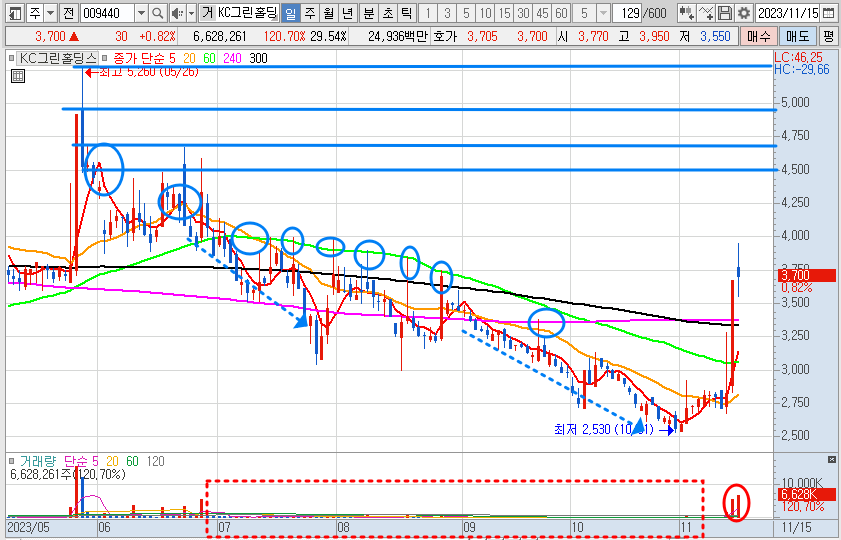Click the green 60 moving average label
Image resolution: width=841 pixels, height=540 pixels.
click(x=210, y=58)
